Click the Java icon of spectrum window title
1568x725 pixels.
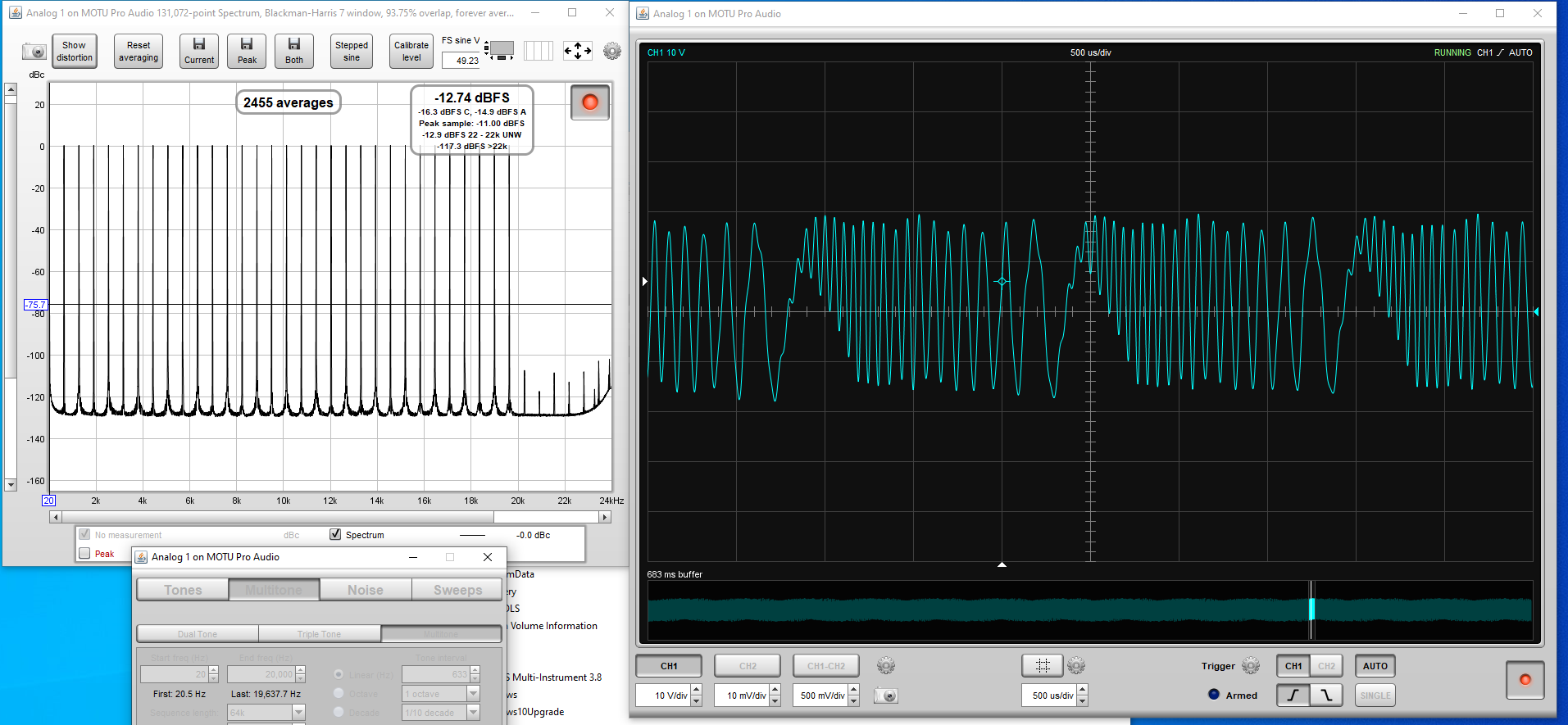16,12
